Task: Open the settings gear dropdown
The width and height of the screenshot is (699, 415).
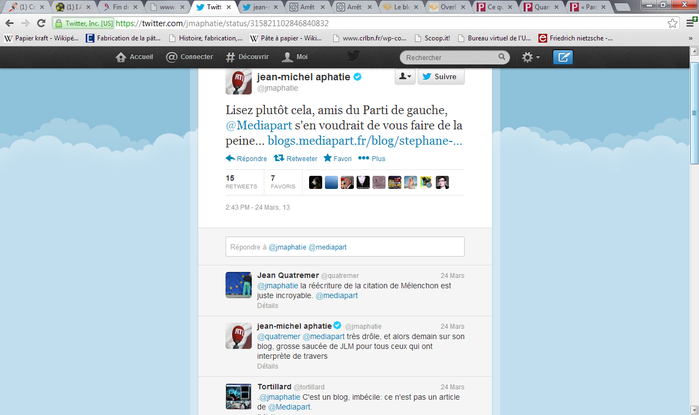Action: (x=530, y=57)
